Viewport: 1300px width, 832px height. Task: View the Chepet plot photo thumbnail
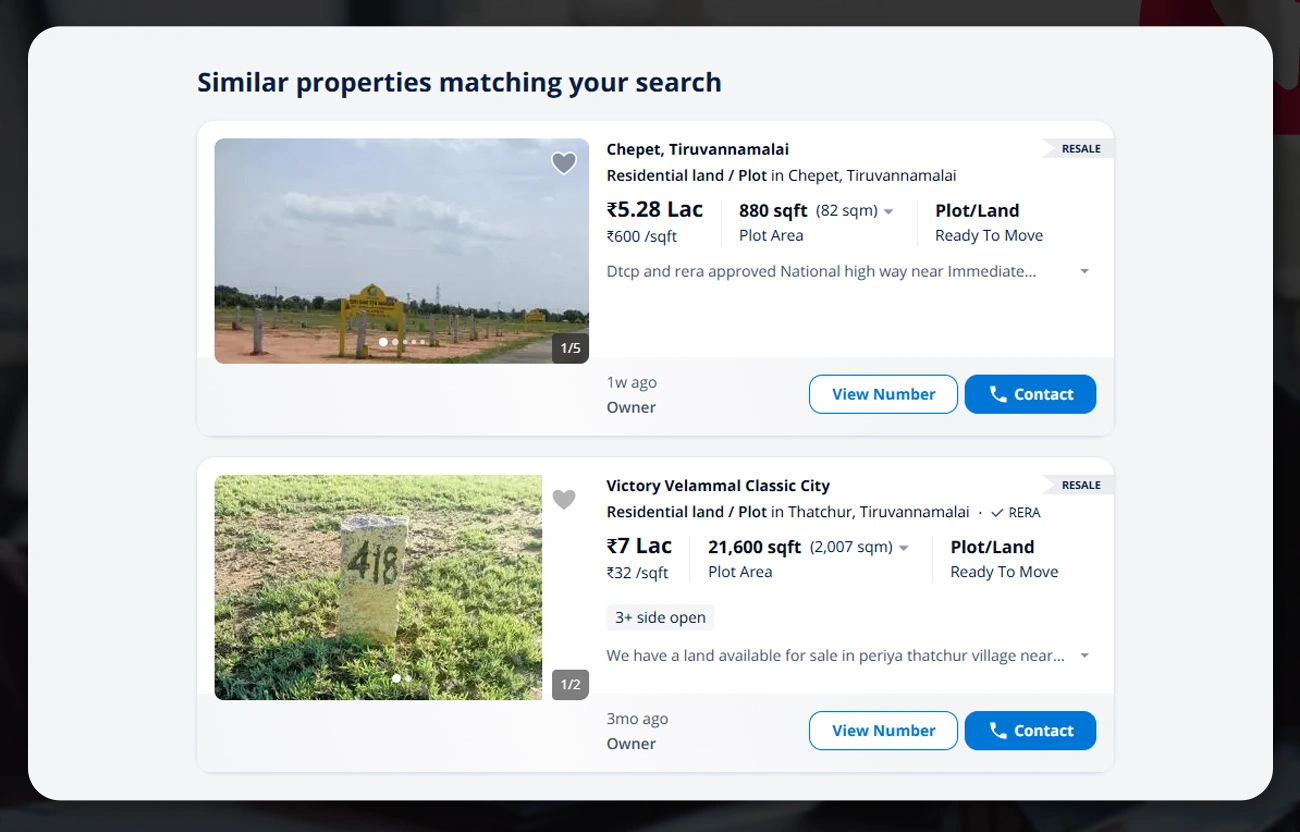pos(401,251)
